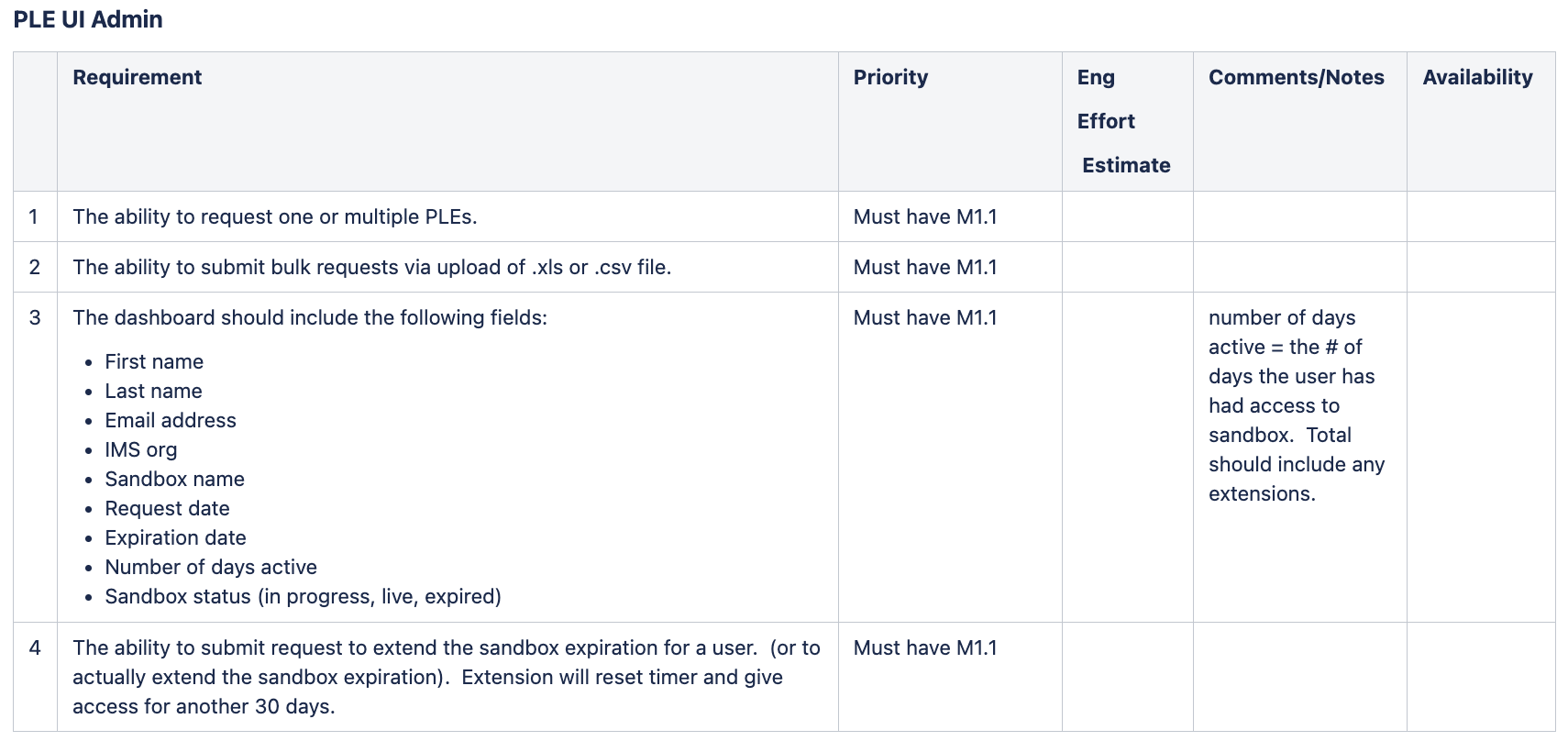The width and height of the screenshot is (1568, 741).
Task: Click row 1 requirement about multiple PLEs
Action: (275, 216)
